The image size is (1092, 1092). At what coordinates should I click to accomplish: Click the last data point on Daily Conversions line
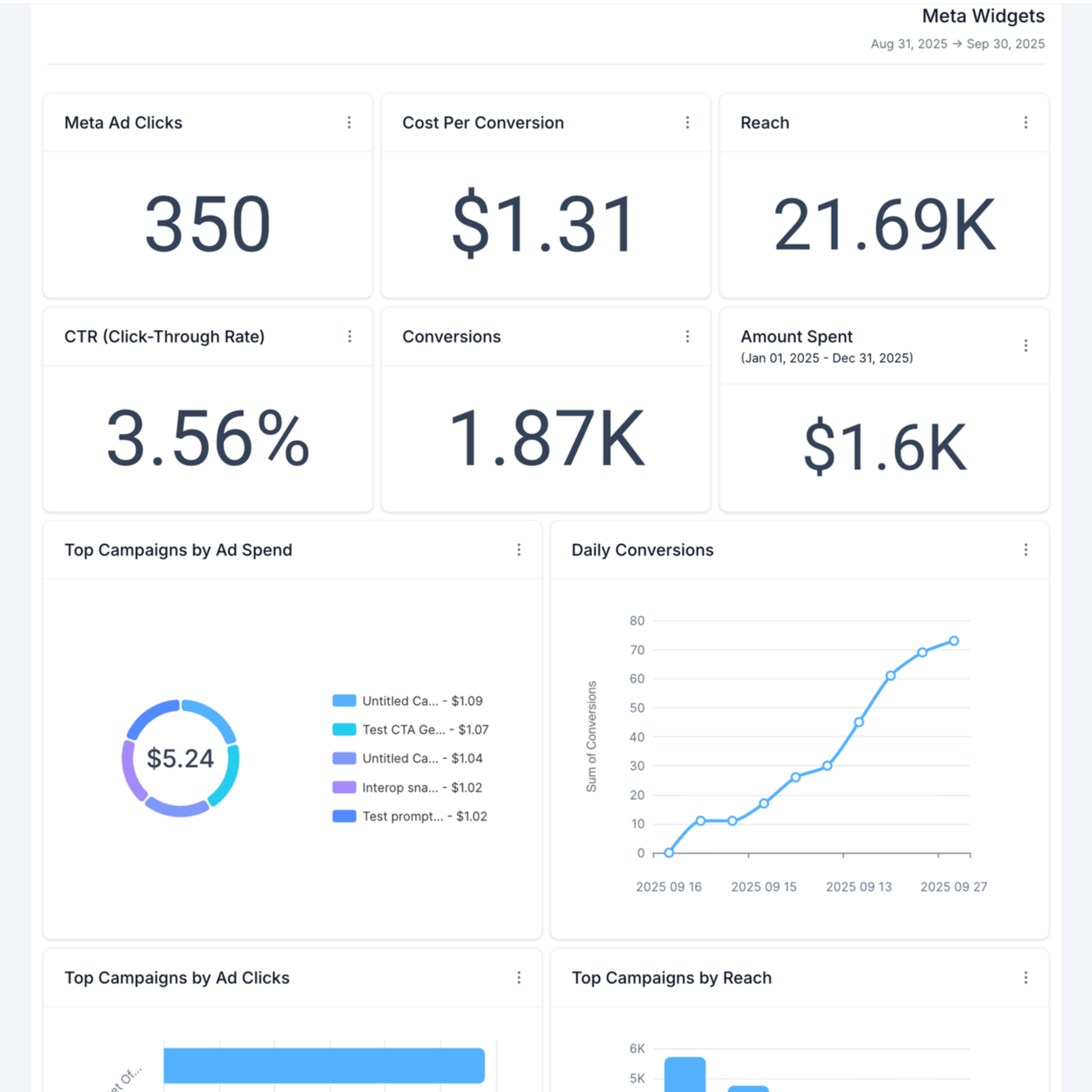[954, 641]
